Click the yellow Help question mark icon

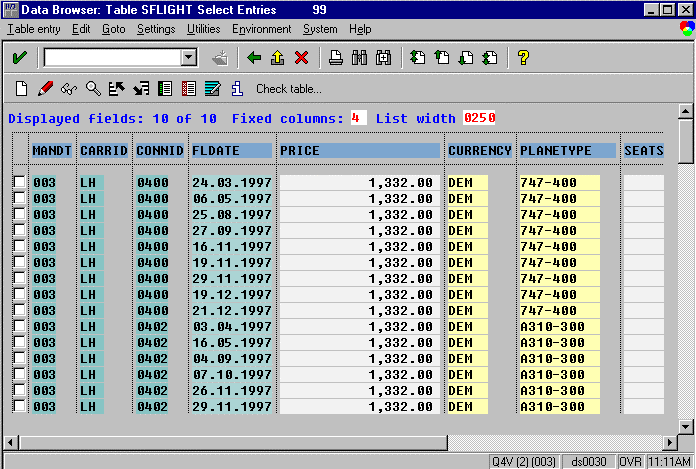click(x=523, y=58)
